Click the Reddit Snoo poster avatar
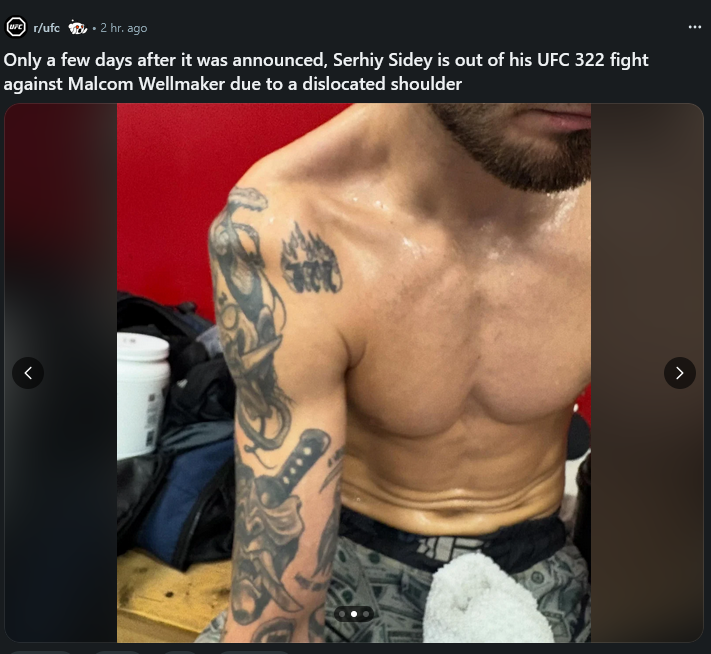The height and width of the screenshot is (654, 711). [x=78, y=28]
